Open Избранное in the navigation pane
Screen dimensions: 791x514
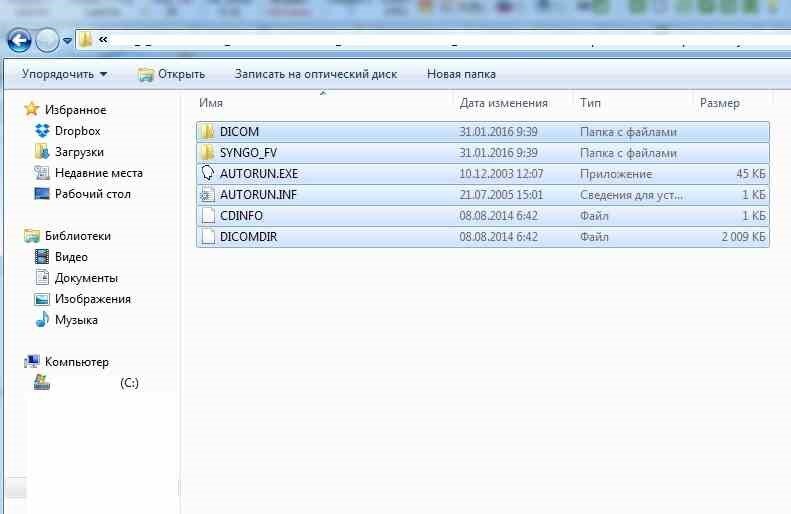pos(75,110)
